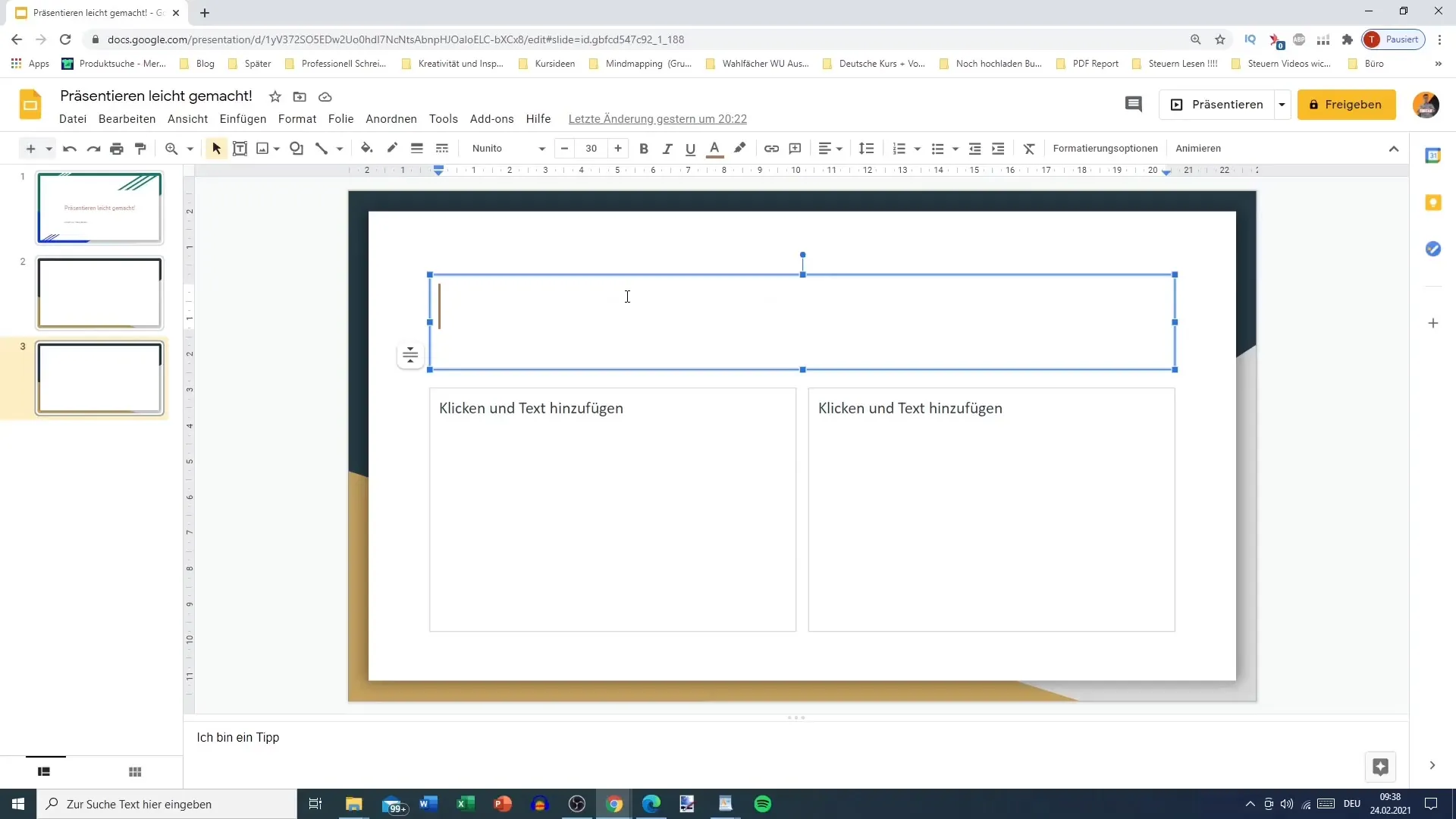Screen dimensions: 1456x819
Task: Open the Anordnen menu
Action: tap(391, 119)
